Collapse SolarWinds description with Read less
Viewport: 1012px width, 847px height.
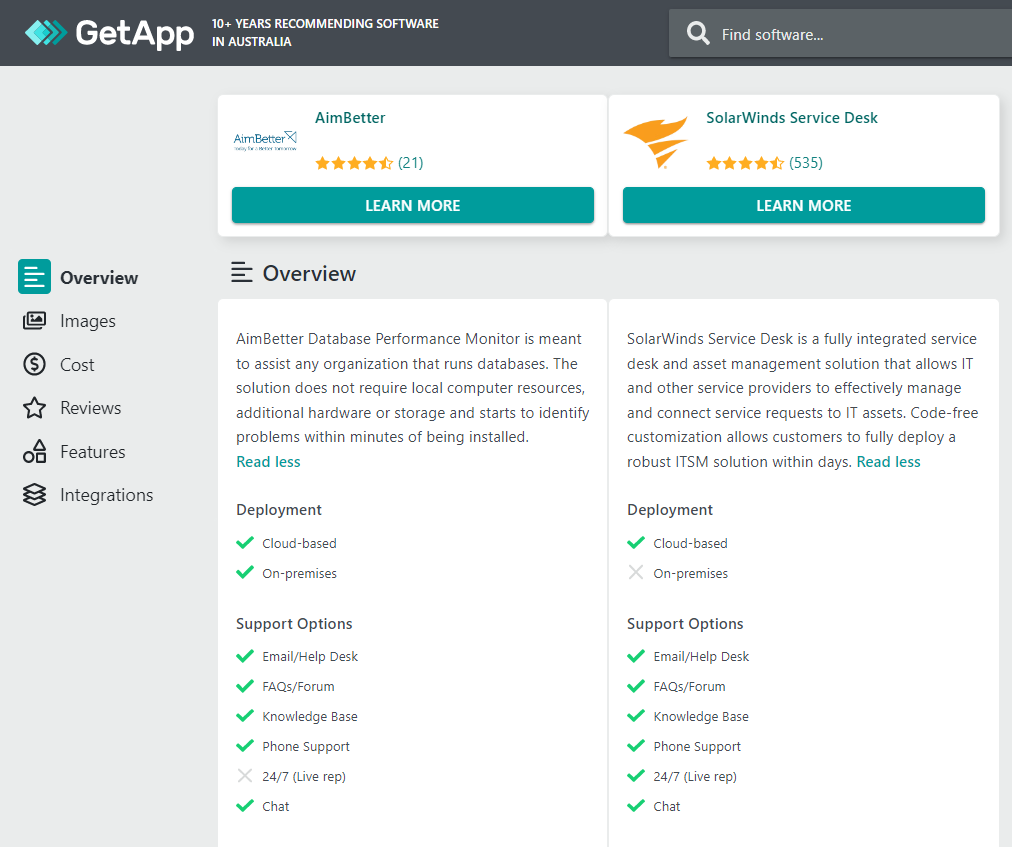click(x=889, y=462)
